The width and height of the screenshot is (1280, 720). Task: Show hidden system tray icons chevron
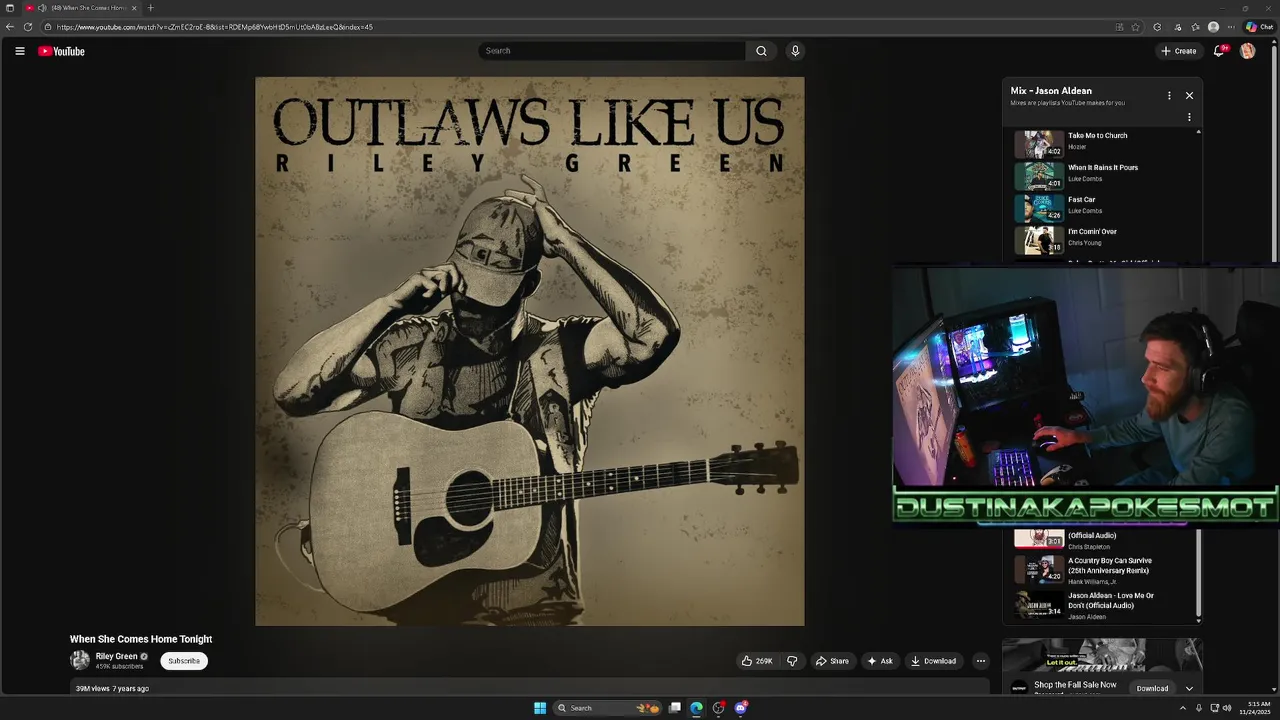1182,708
